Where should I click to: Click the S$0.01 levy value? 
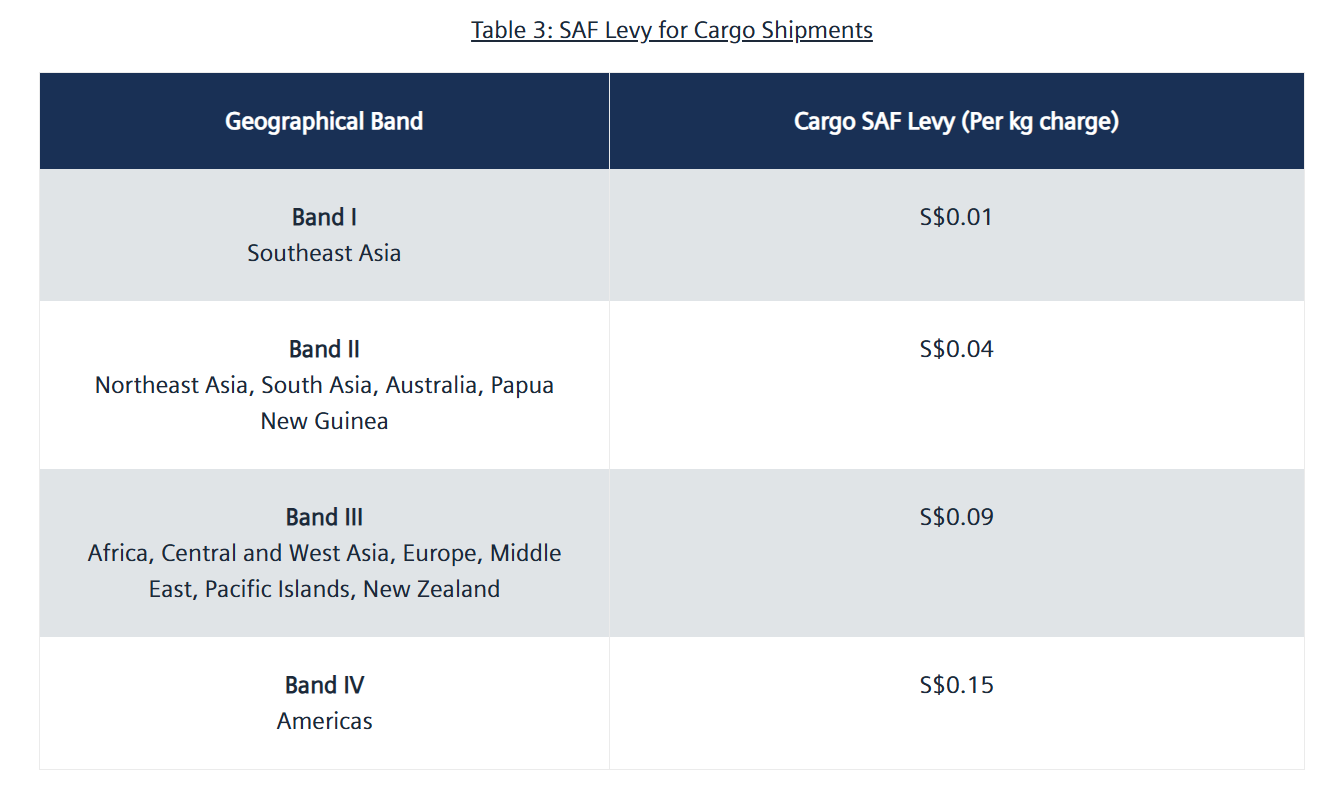[x=956, y=217]
